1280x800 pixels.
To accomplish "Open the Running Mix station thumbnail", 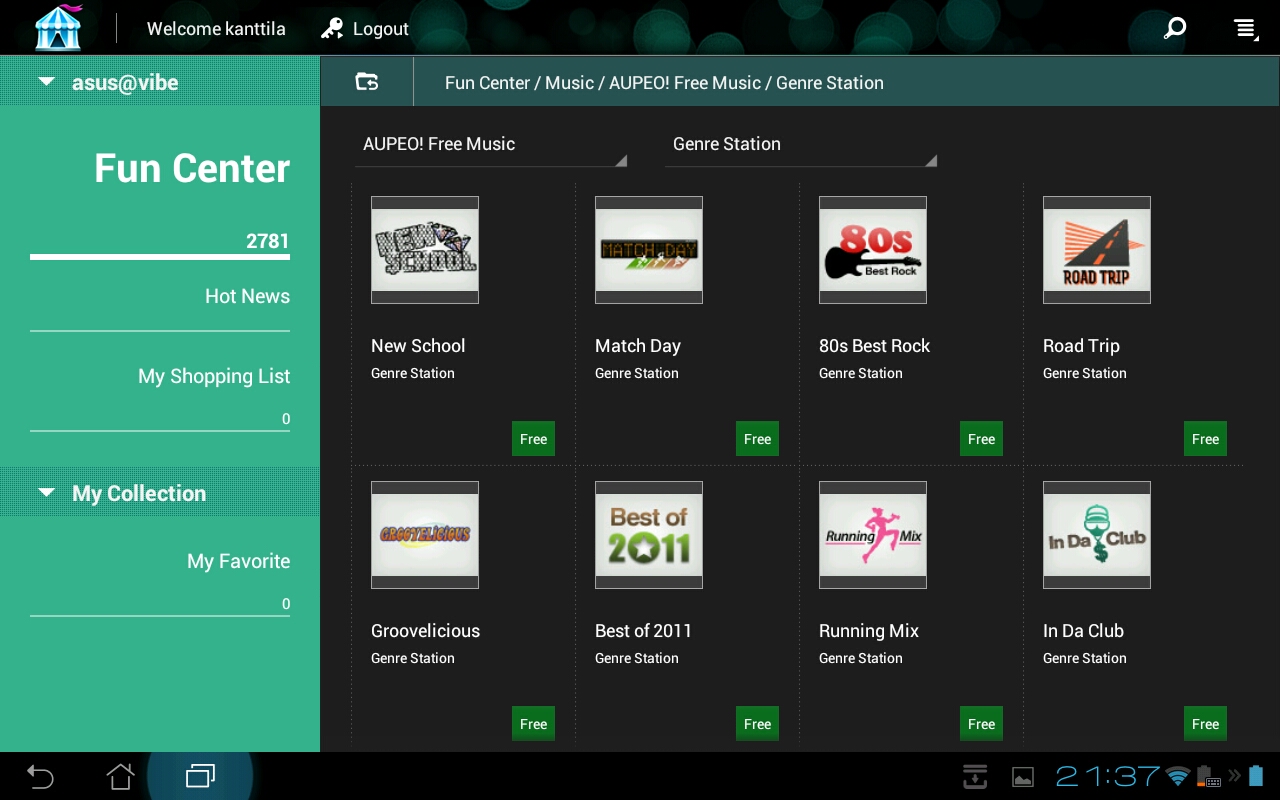I will (x=873, y=535).
